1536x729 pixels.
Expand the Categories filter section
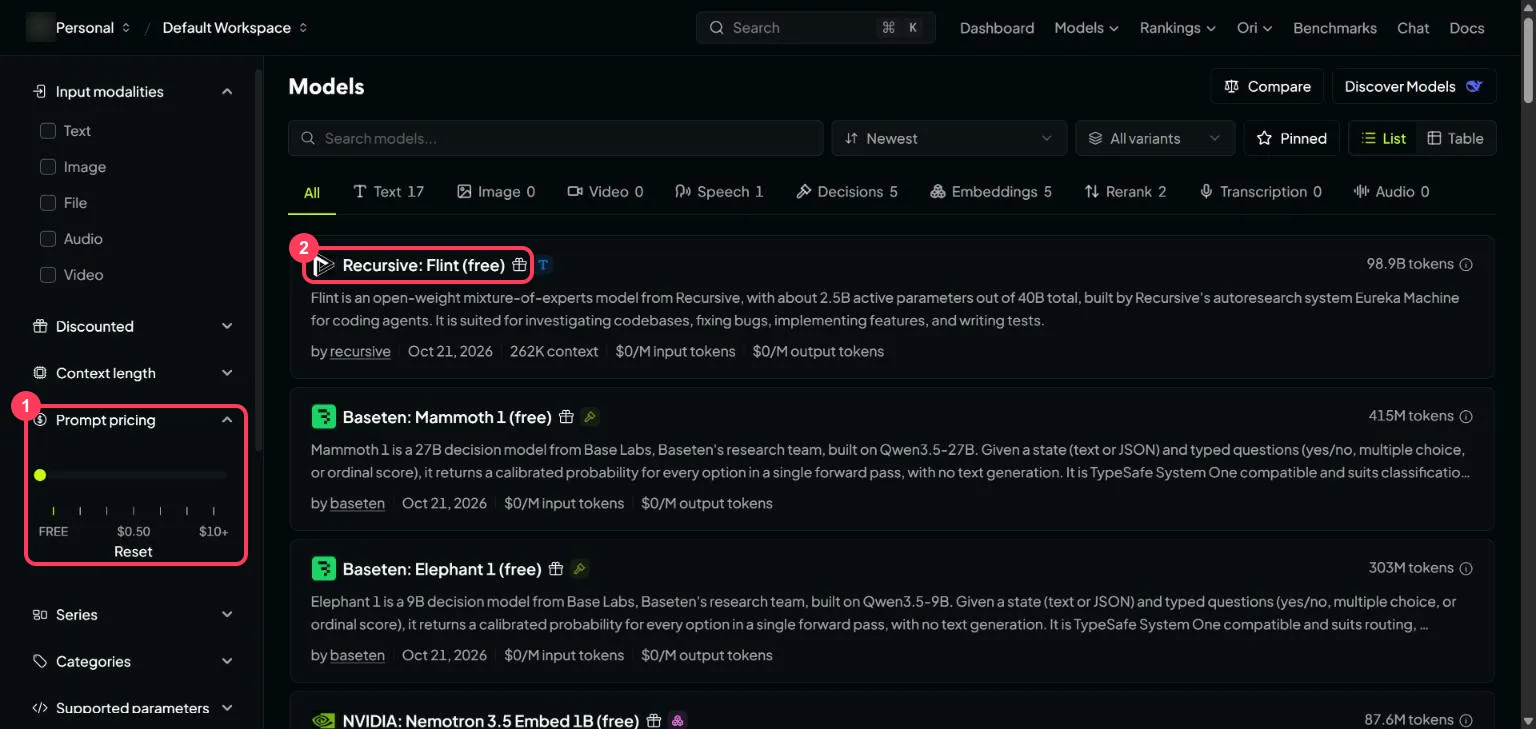click(133, 661)
